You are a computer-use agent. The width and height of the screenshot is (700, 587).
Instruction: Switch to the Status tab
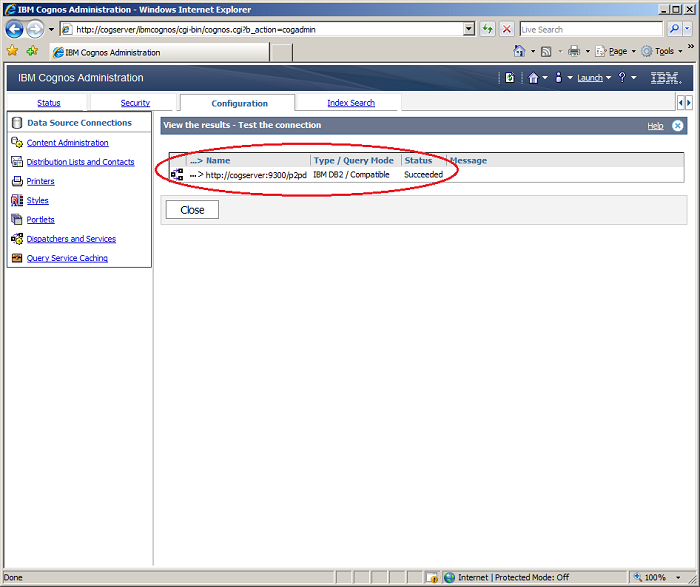click(x=48, y=103)
